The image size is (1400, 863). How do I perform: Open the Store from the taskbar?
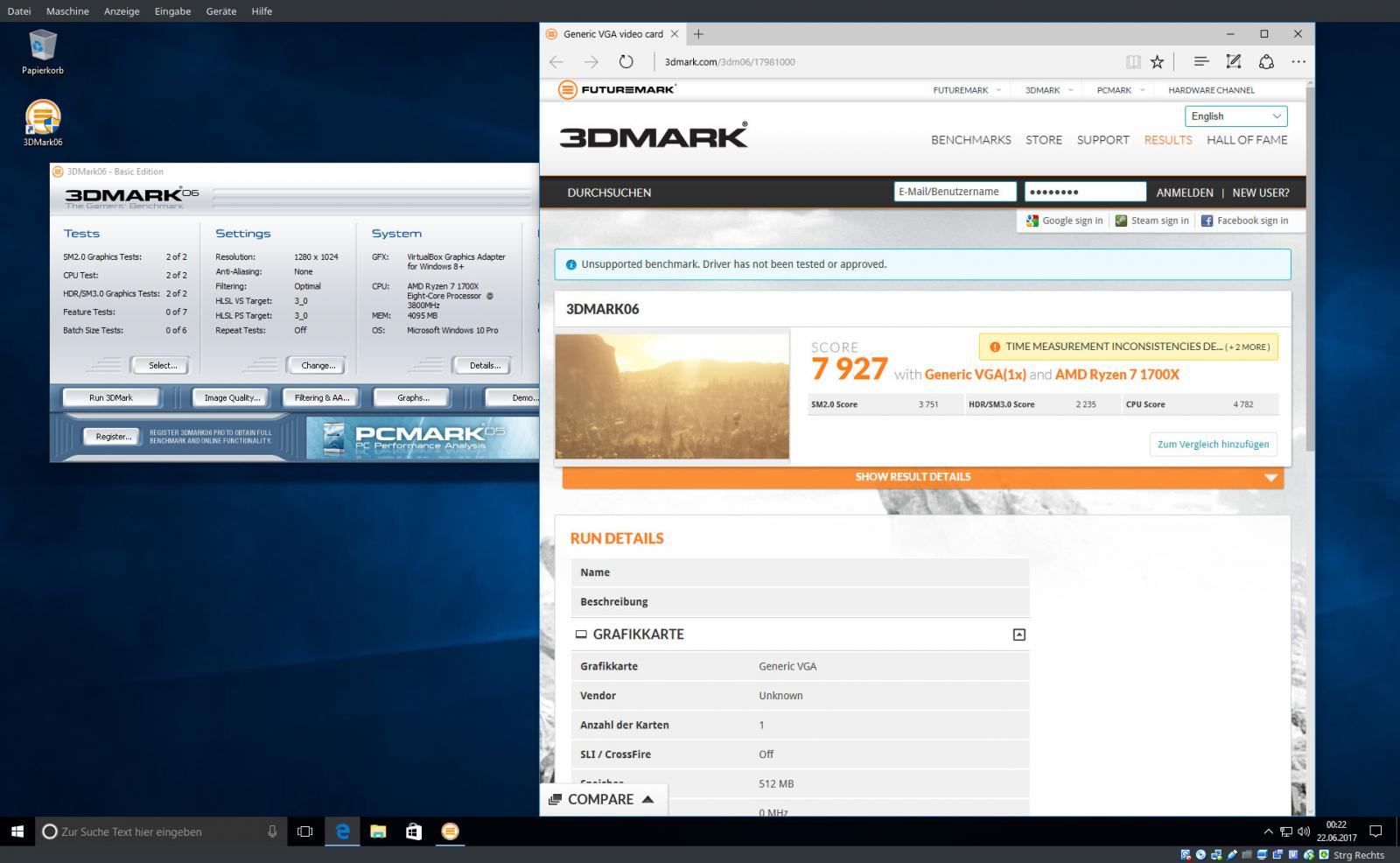click(414, 831)
